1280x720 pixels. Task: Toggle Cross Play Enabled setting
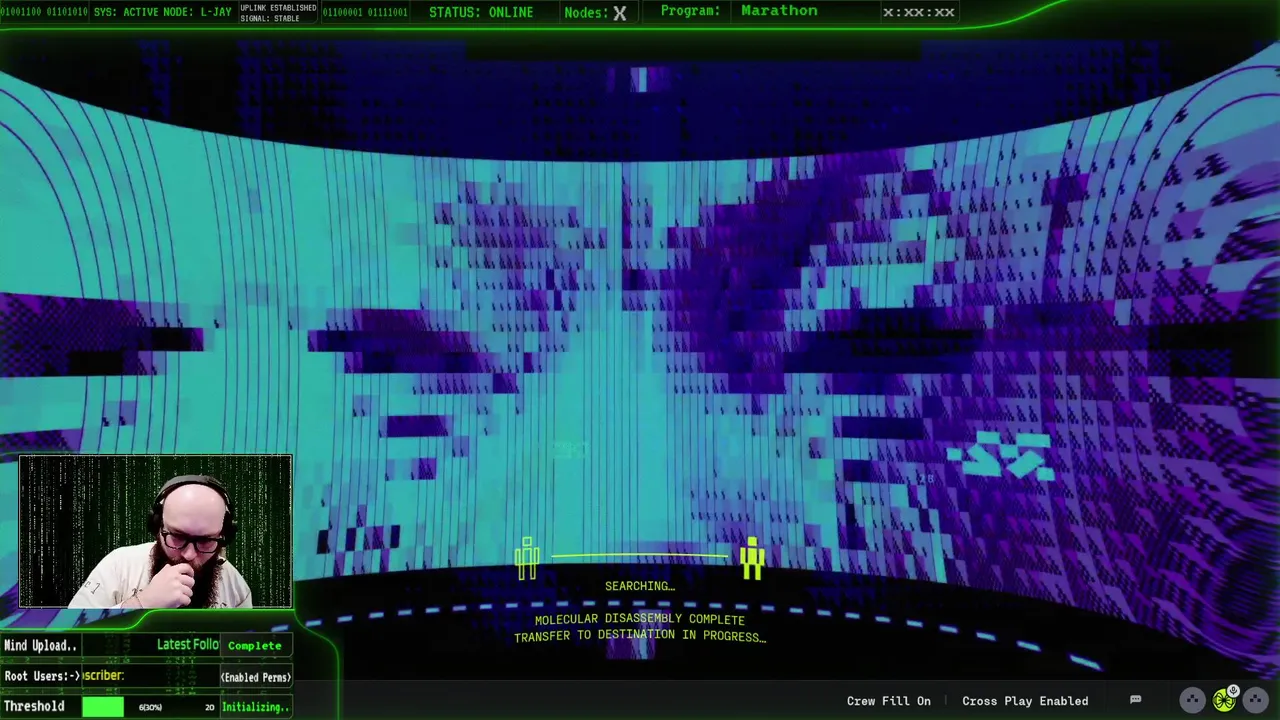tap(1025, 701)
